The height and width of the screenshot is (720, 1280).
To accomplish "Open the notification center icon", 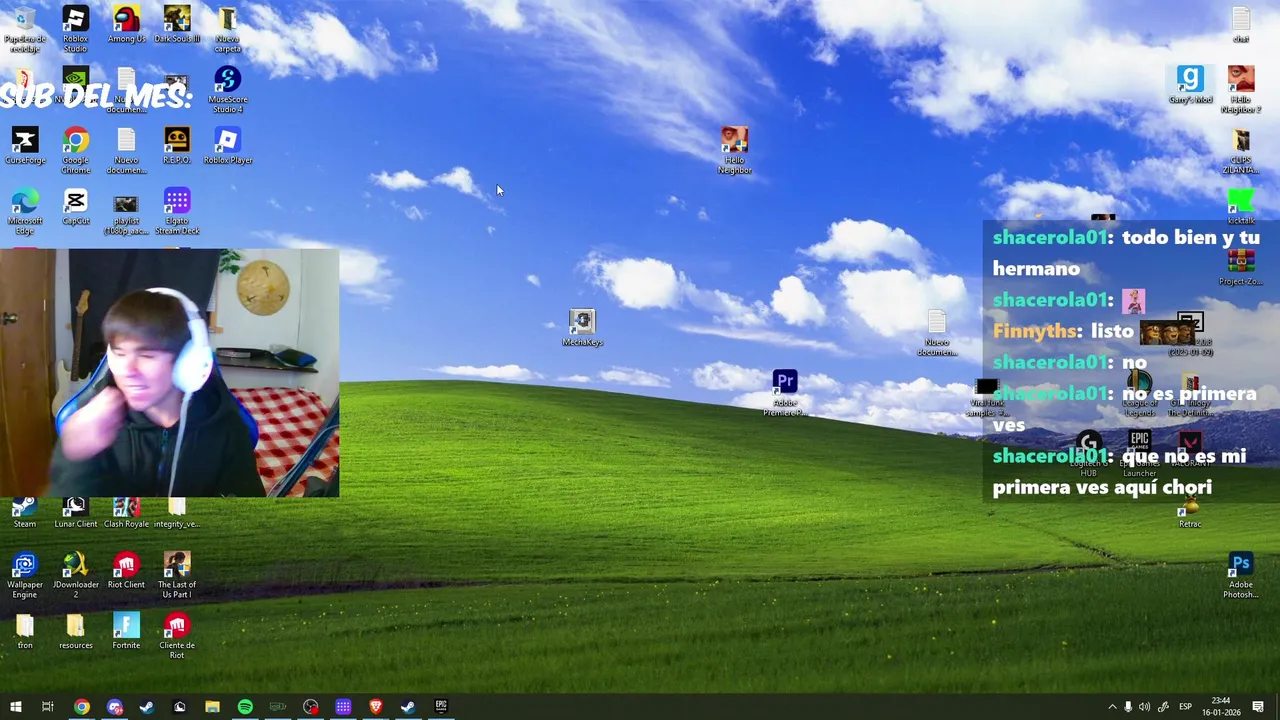I will pos(1258,707).
